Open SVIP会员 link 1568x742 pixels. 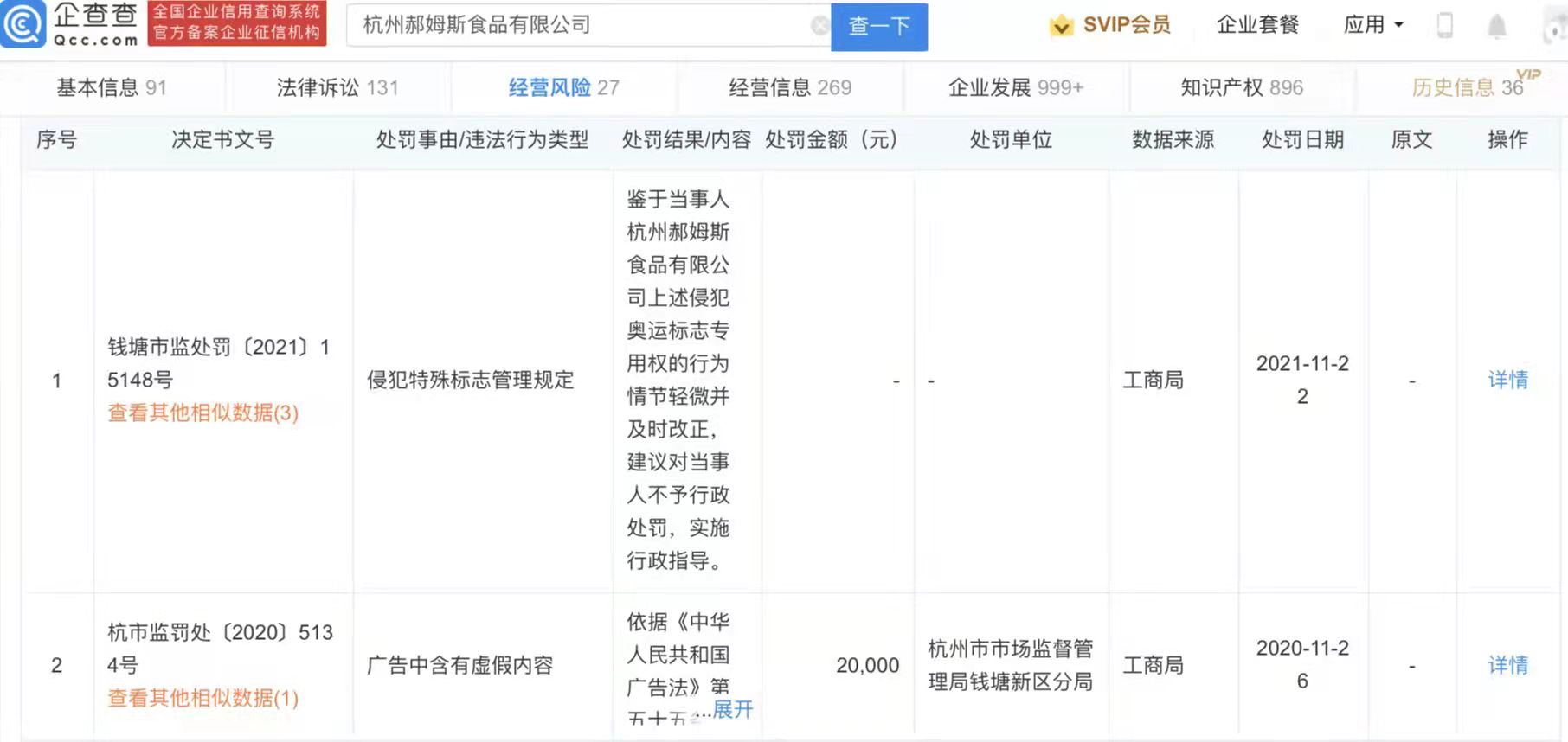tap(1126, 25)
